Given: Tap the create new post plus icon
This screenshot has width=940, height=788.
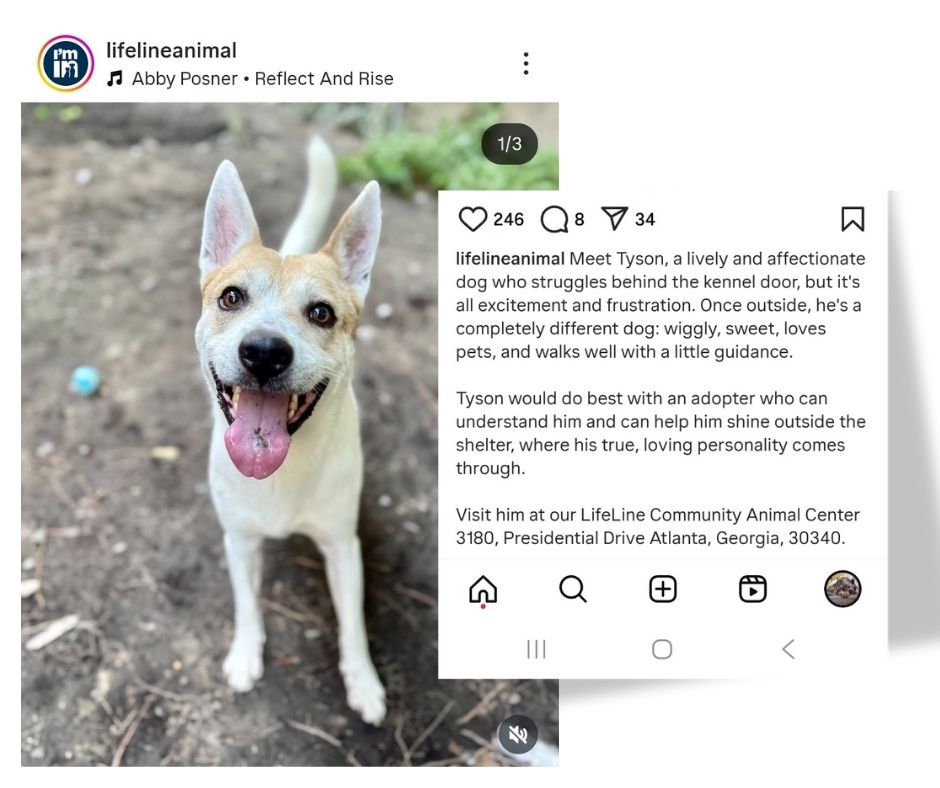Looking at the screenshot, I should [x=662, y=589].
